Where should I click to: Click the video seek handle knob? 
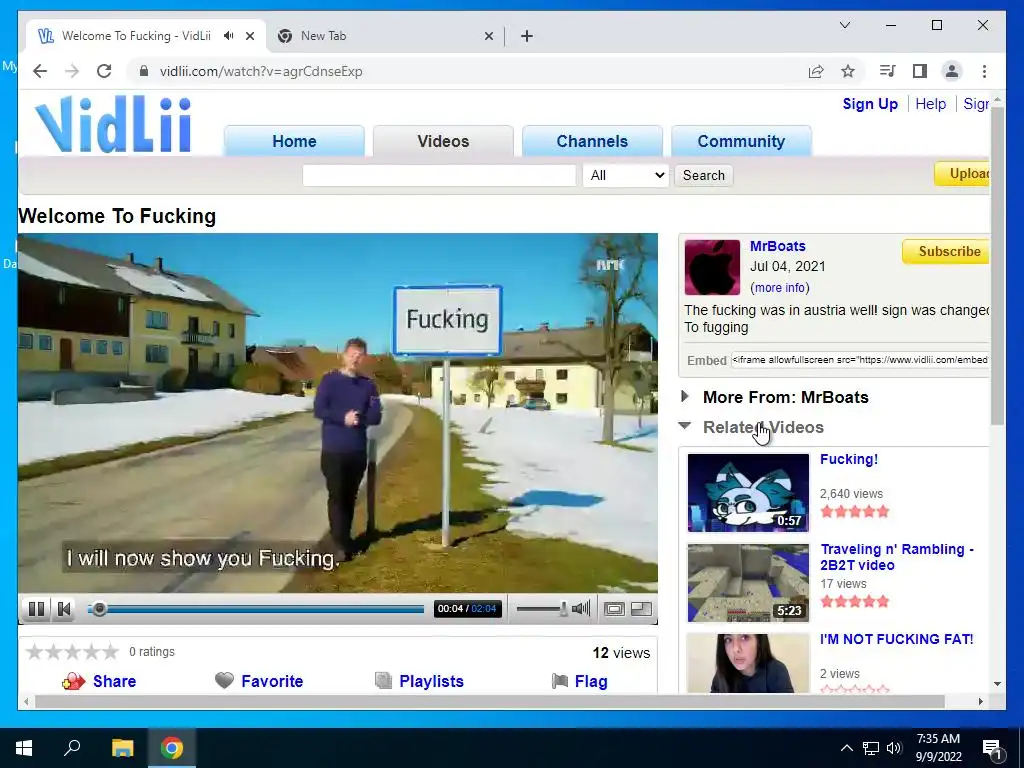(x=99, y=609)
